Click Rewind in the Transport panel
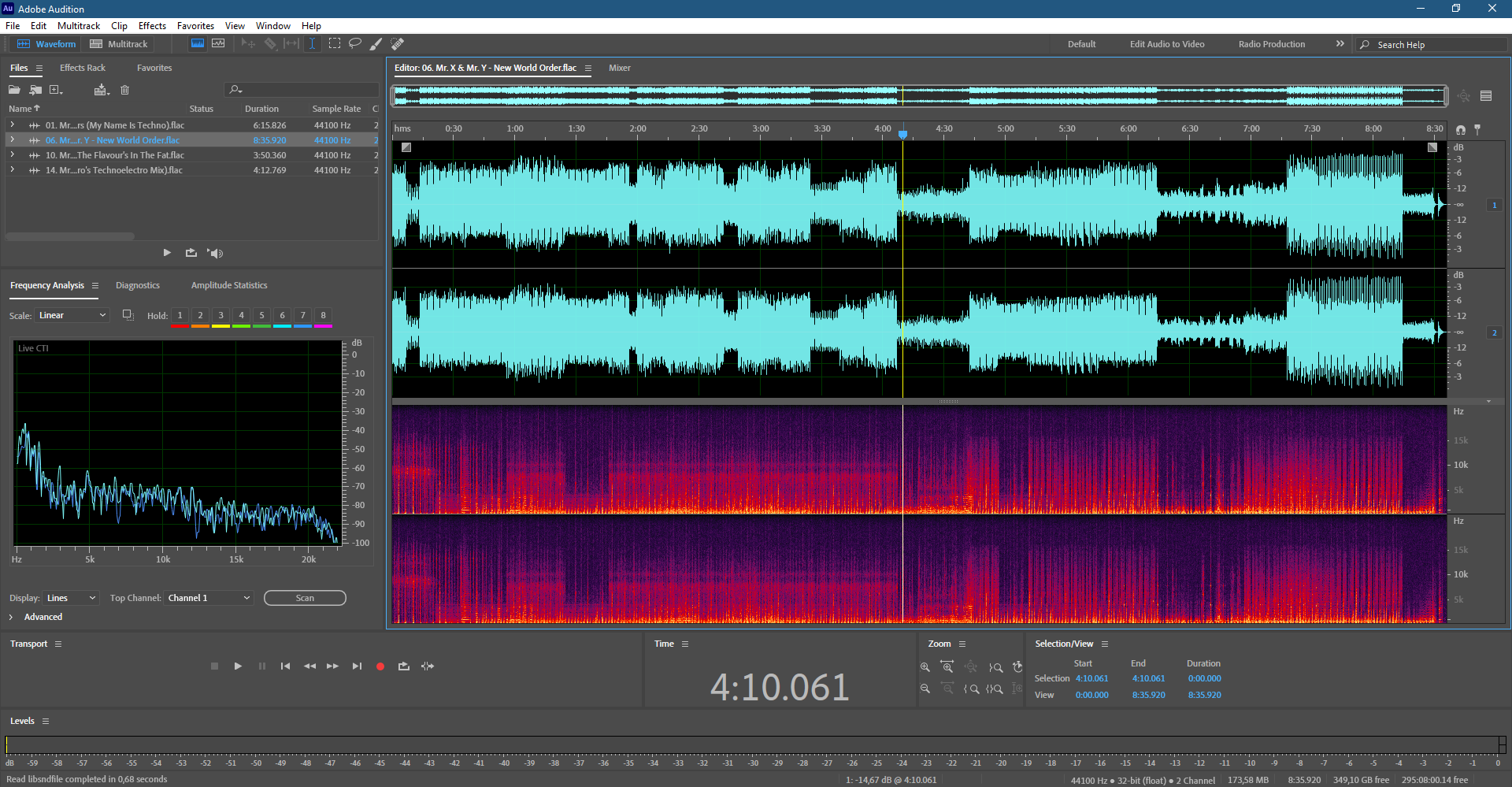Screen dimensions: 1512x787 tap(309, 666)
